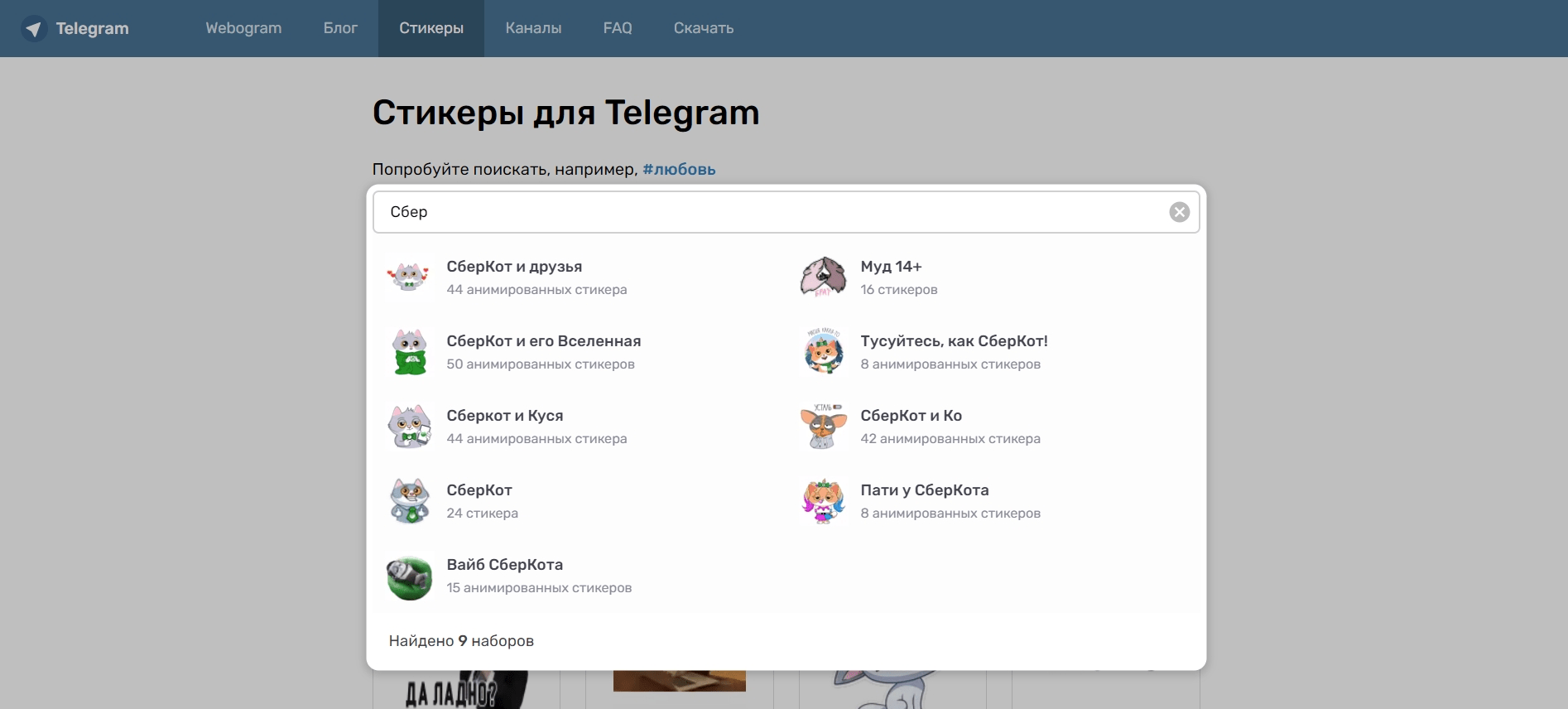Screen dimensions: 1568x709
Task: Click the Telegram paper plane logo icon
Action: click(x=34, y=29)
